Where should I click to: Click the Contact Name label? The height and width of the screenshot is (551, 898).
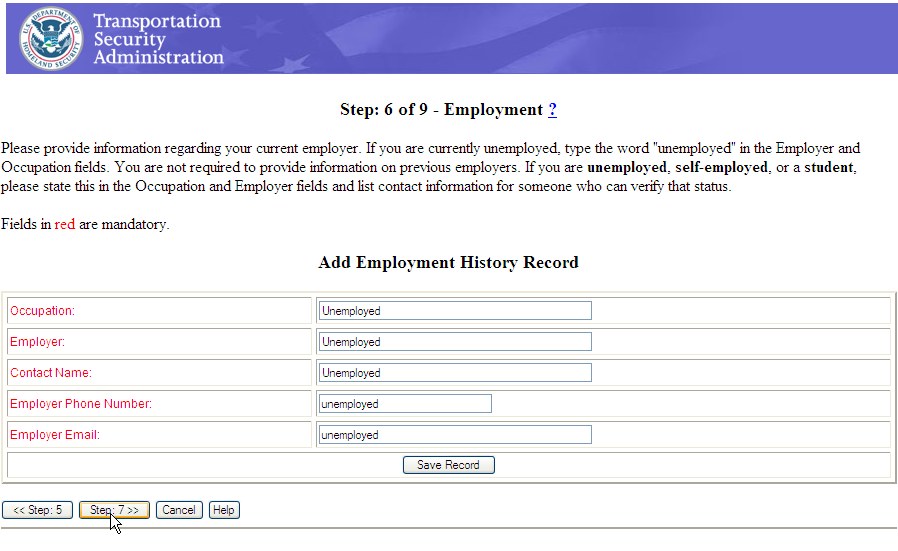(50, 373)
